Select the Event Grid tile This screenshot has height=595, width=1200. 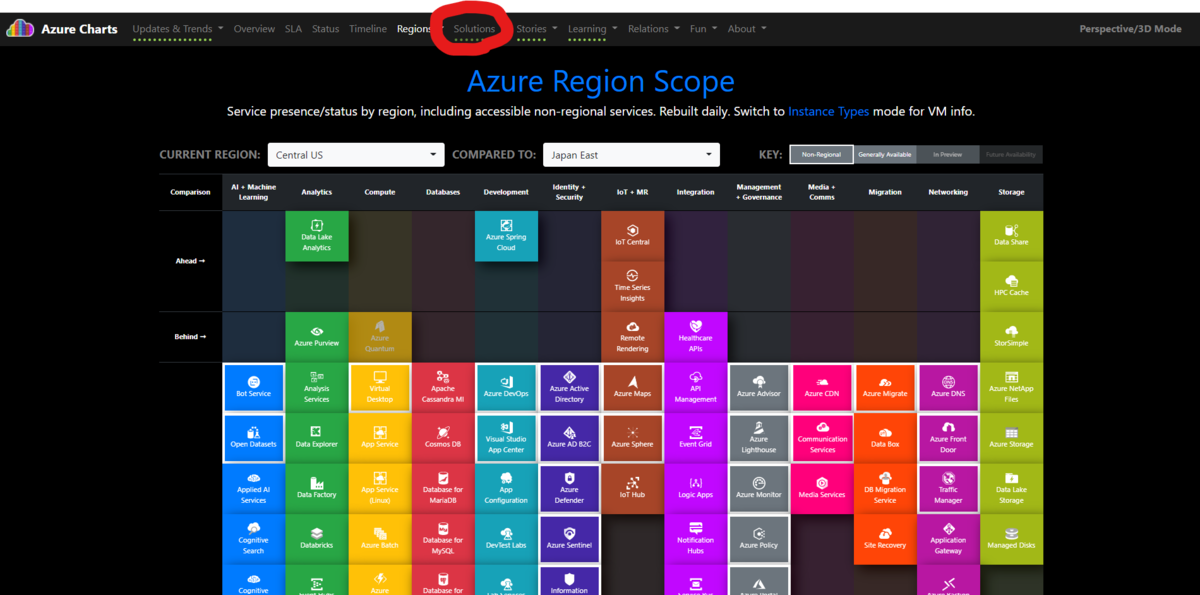click(695, 438)
